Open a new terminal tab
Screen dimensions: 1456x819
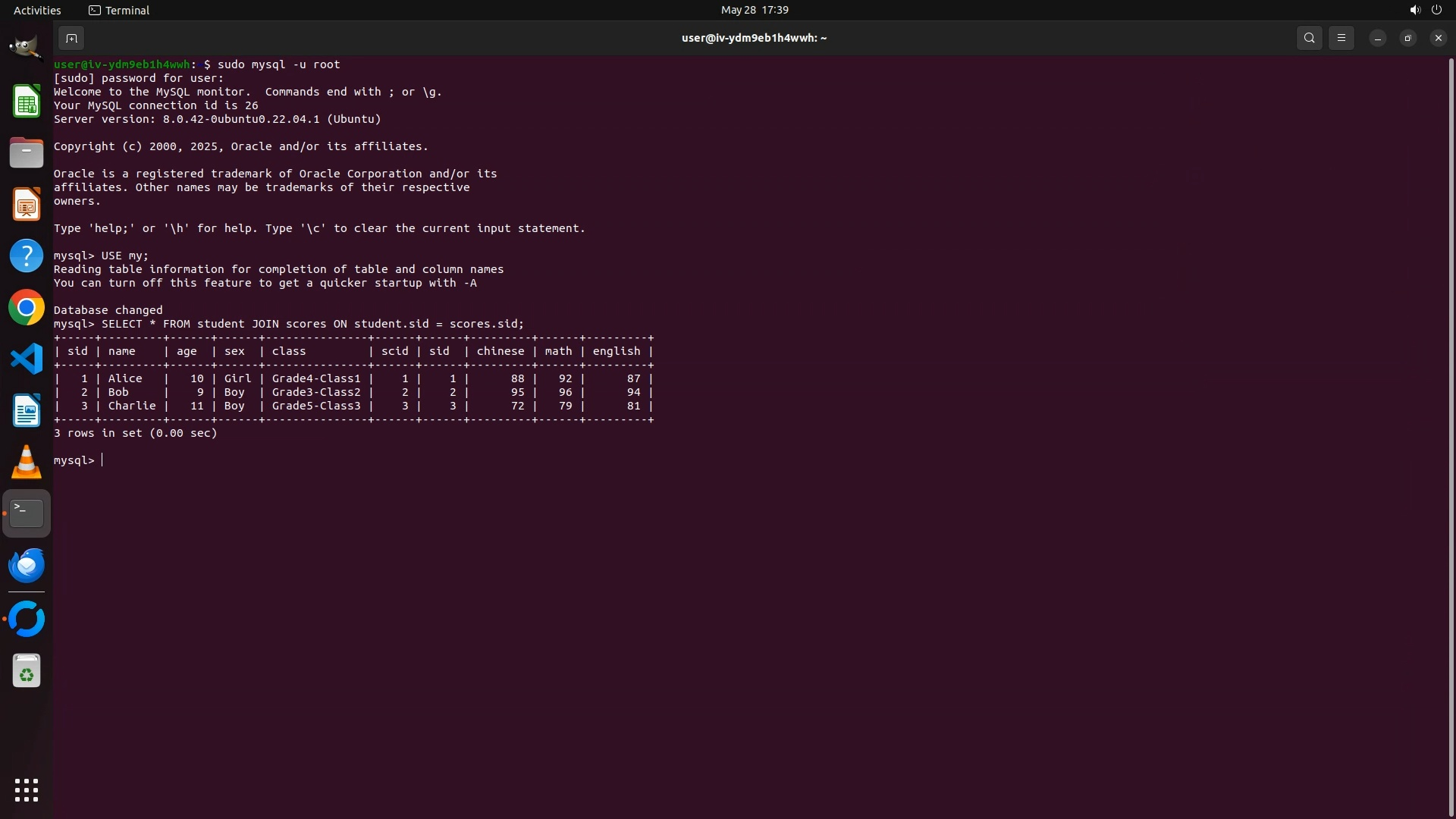coord(71,38)
